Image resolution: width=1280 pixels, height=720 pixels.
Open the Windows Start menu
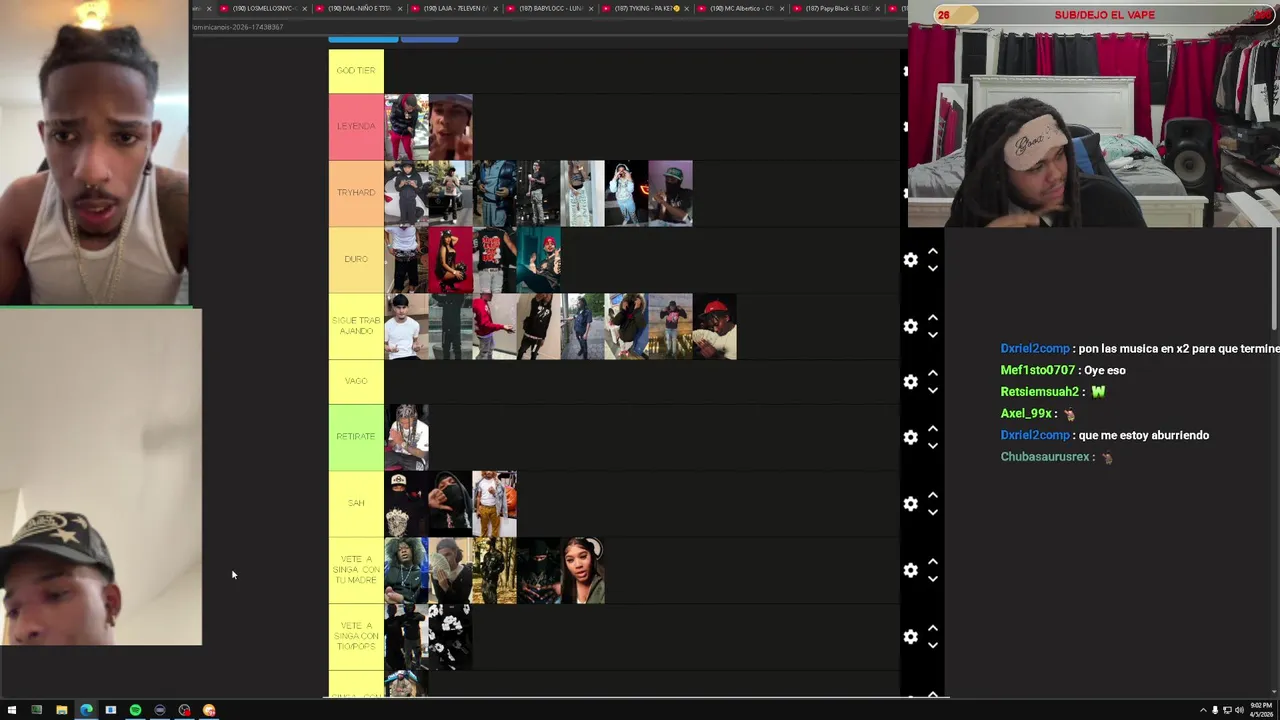click(12, 710)
